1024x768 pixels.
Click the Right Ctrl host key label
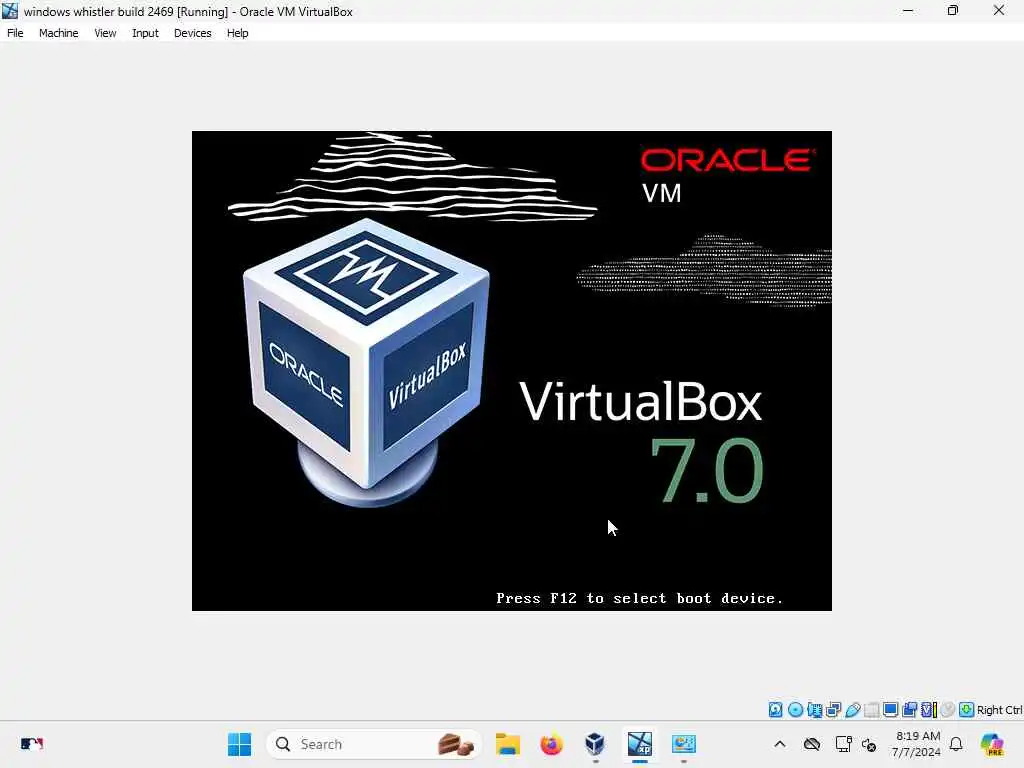point(999,710)
